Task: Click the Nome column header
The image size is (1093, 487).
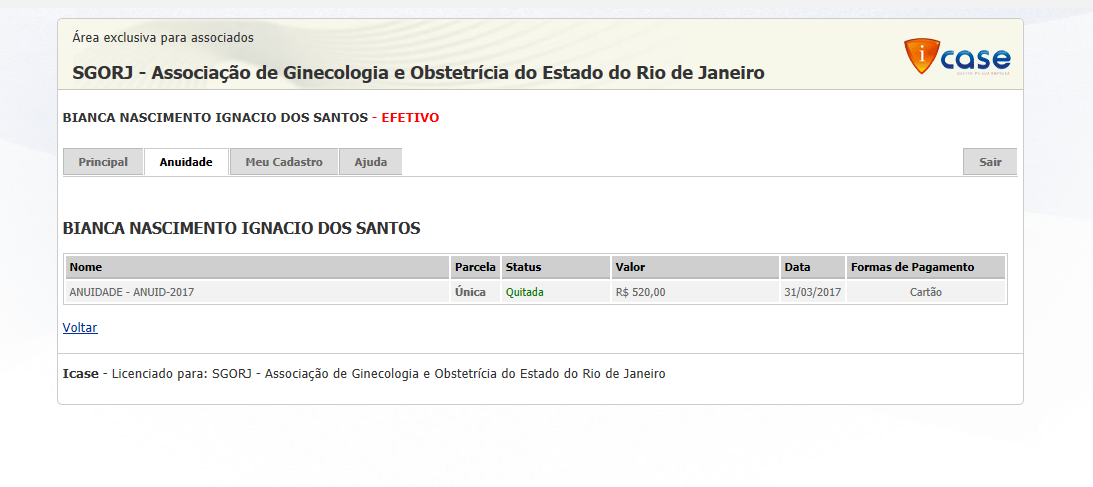Action: [86, 267]
